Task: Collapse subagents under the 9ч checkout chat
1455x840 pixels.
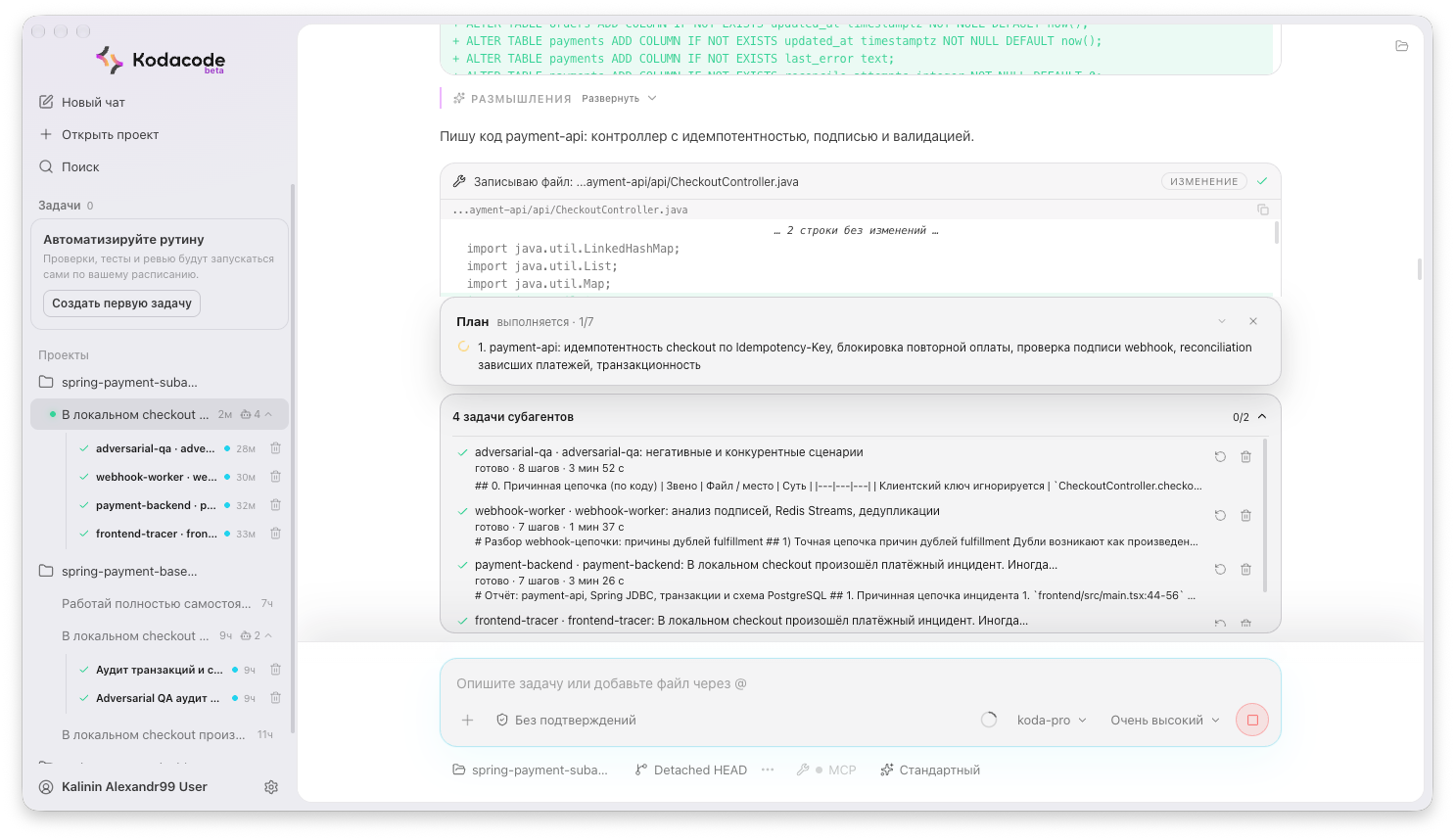Action: (268, 635)
